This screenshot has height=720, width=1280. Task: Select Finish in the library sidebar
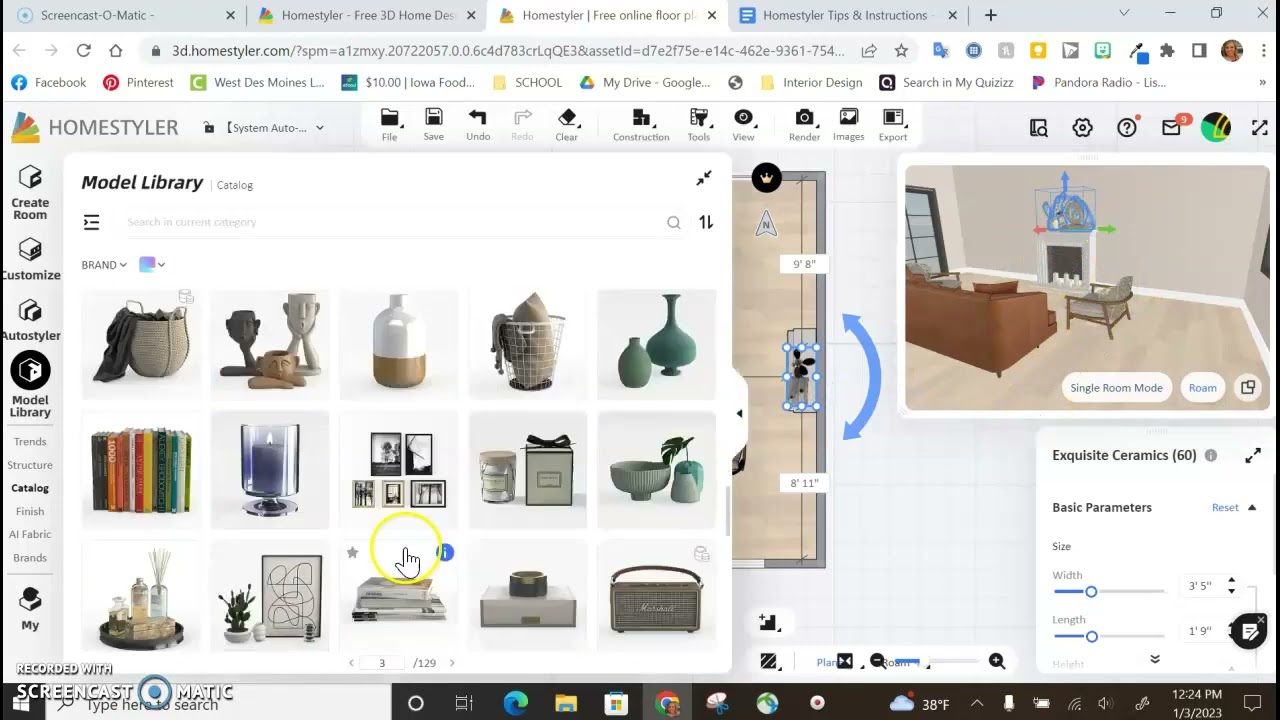pos(30,511)
